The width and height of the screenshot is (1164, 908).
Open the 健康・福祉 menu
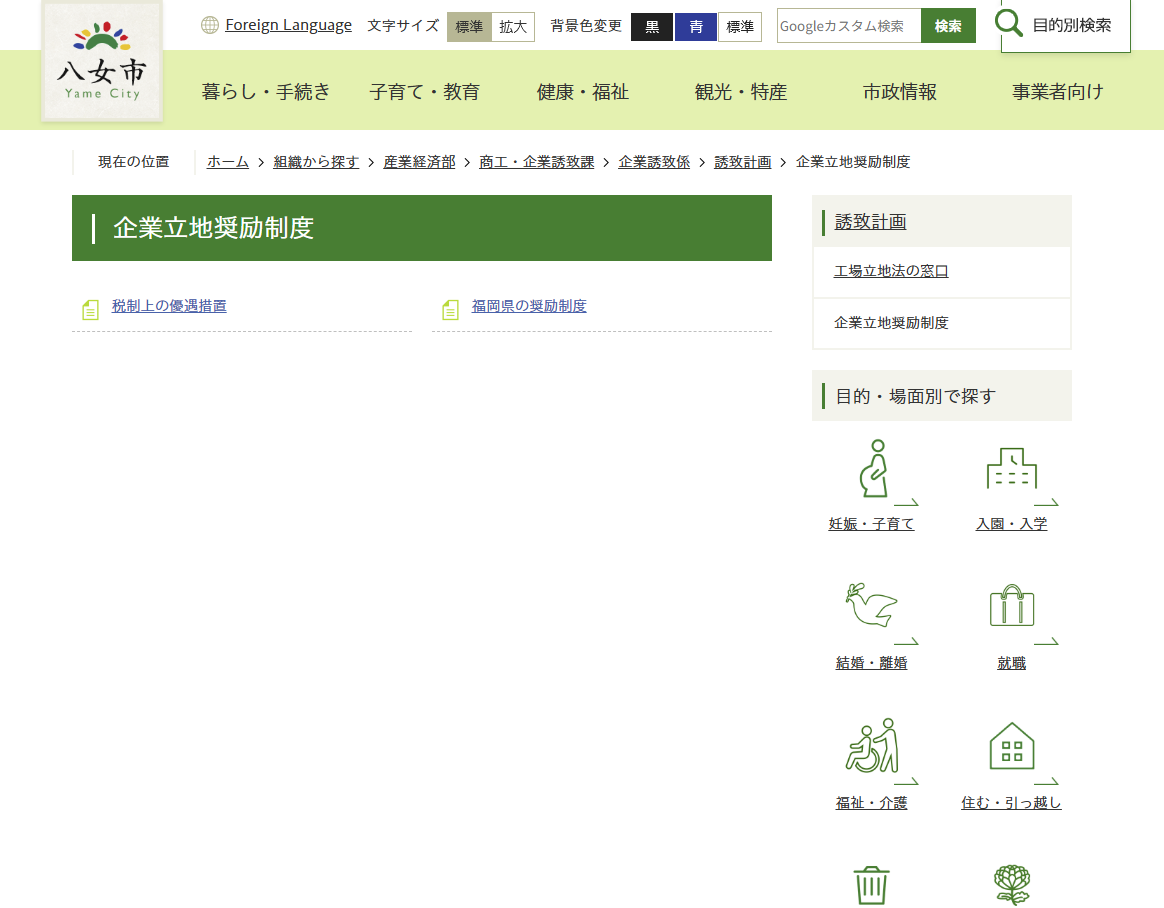(583, 92)
